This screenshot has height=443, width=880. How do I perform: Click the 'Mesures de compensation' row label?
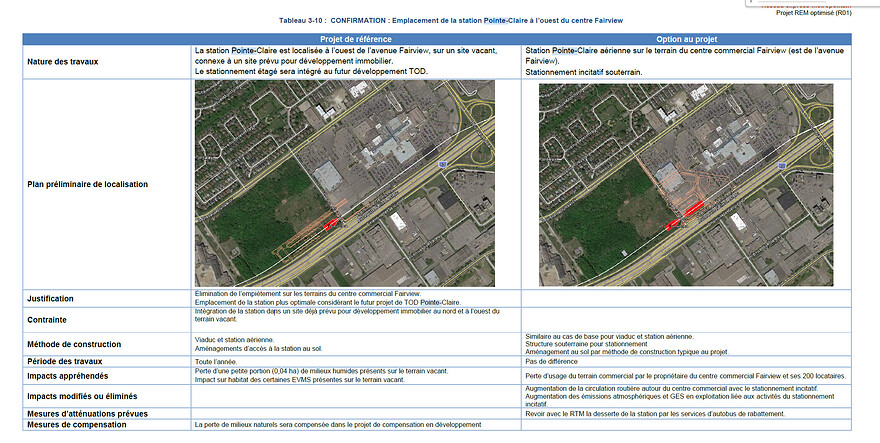pyautogui.click(x=77, y=424)
